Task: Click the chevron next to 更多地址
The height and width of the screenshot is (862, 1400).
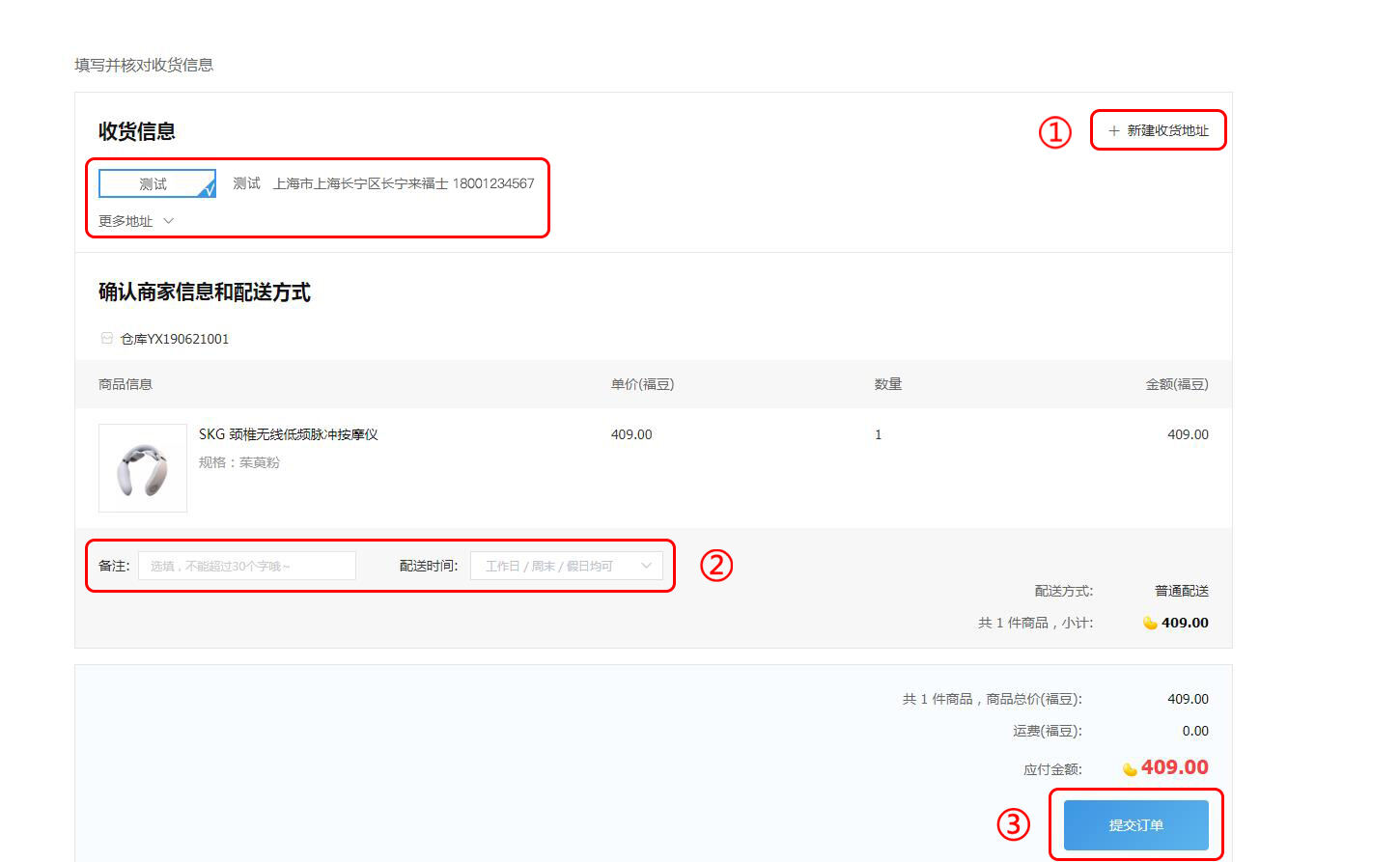Action: coord(169,221)
